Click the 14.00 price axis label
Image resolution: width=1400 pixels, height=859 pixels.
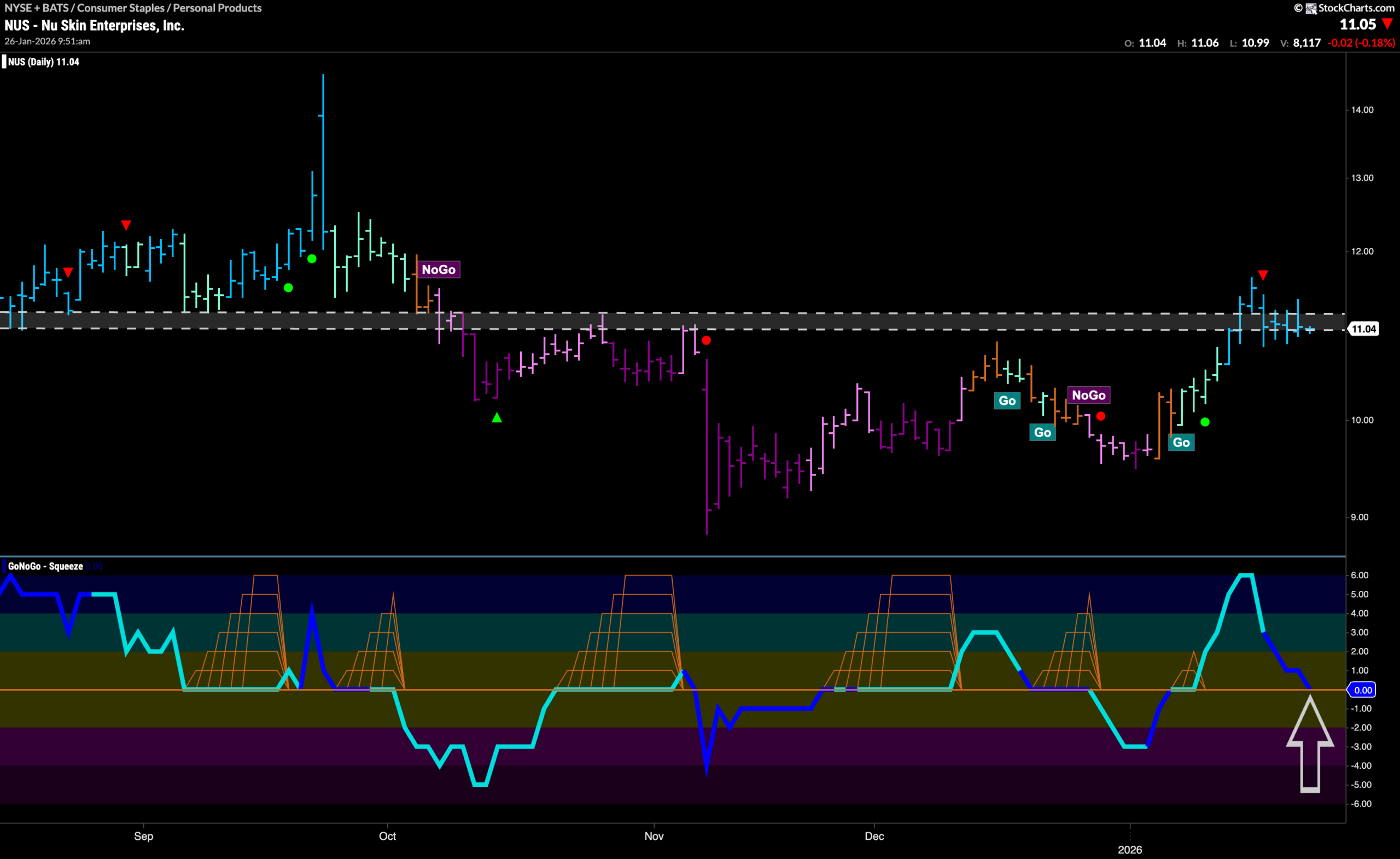tap(1362, 110)
